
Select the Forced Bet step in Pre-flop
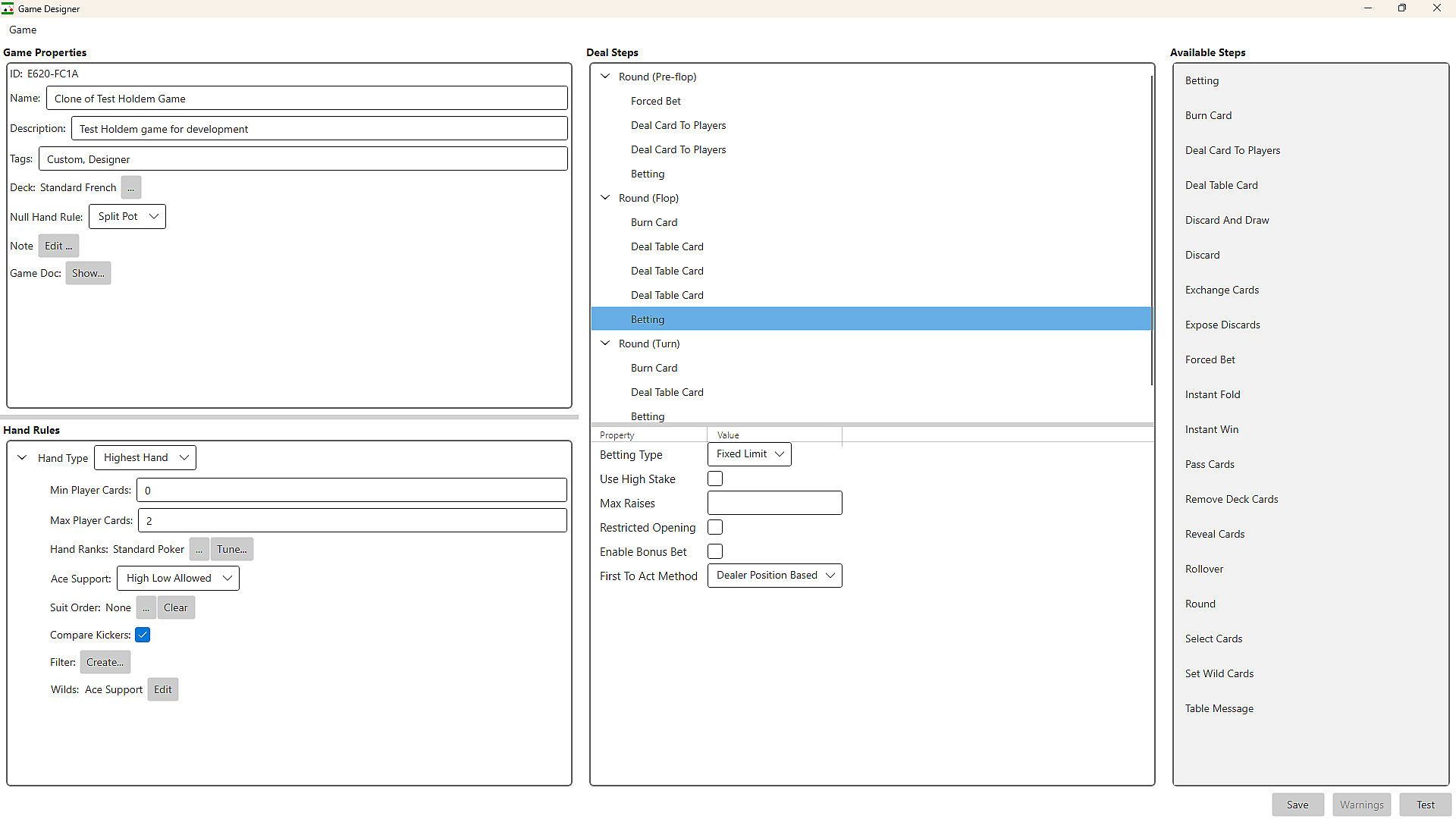click(x=656, y=101)
